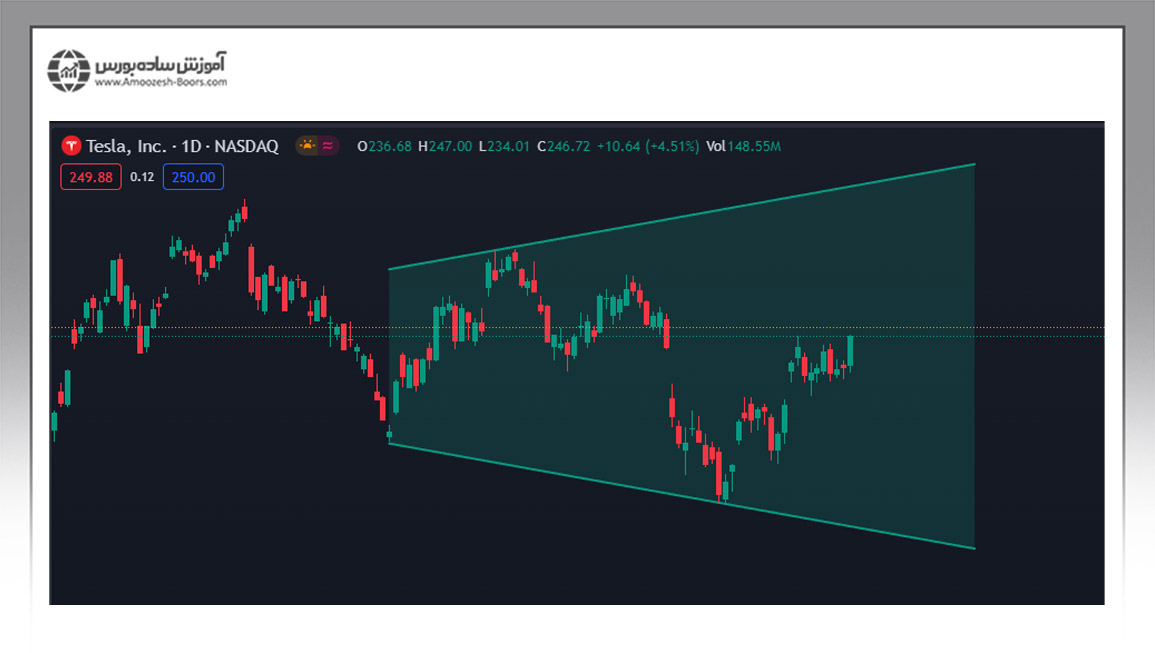Click the red Tesla logo icon
The width and height of the screenshot is (1155, 653).
pos(71,146)
